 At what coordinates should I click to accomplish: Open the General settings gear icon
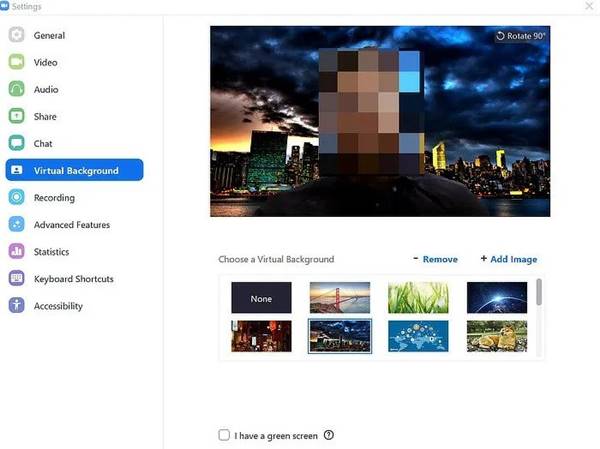coord(16,35)
